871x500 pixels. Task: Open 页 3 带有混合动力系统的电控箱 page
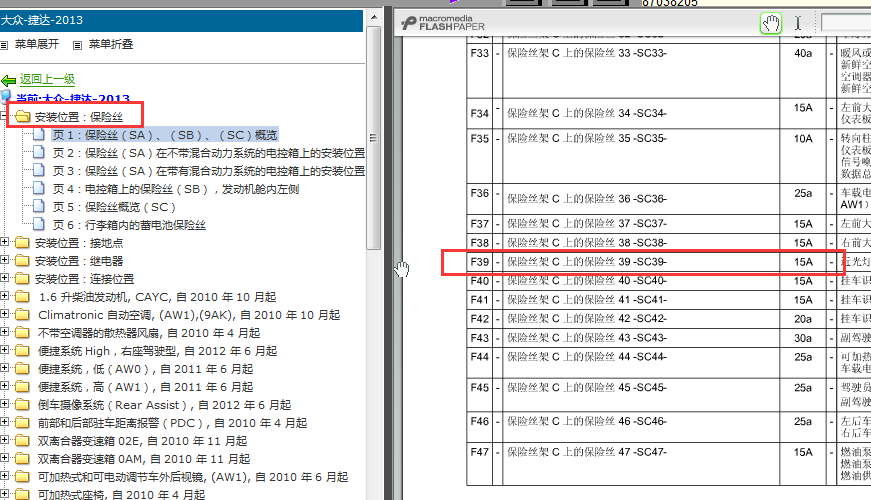pyautogui.click(x=209, y=171)
